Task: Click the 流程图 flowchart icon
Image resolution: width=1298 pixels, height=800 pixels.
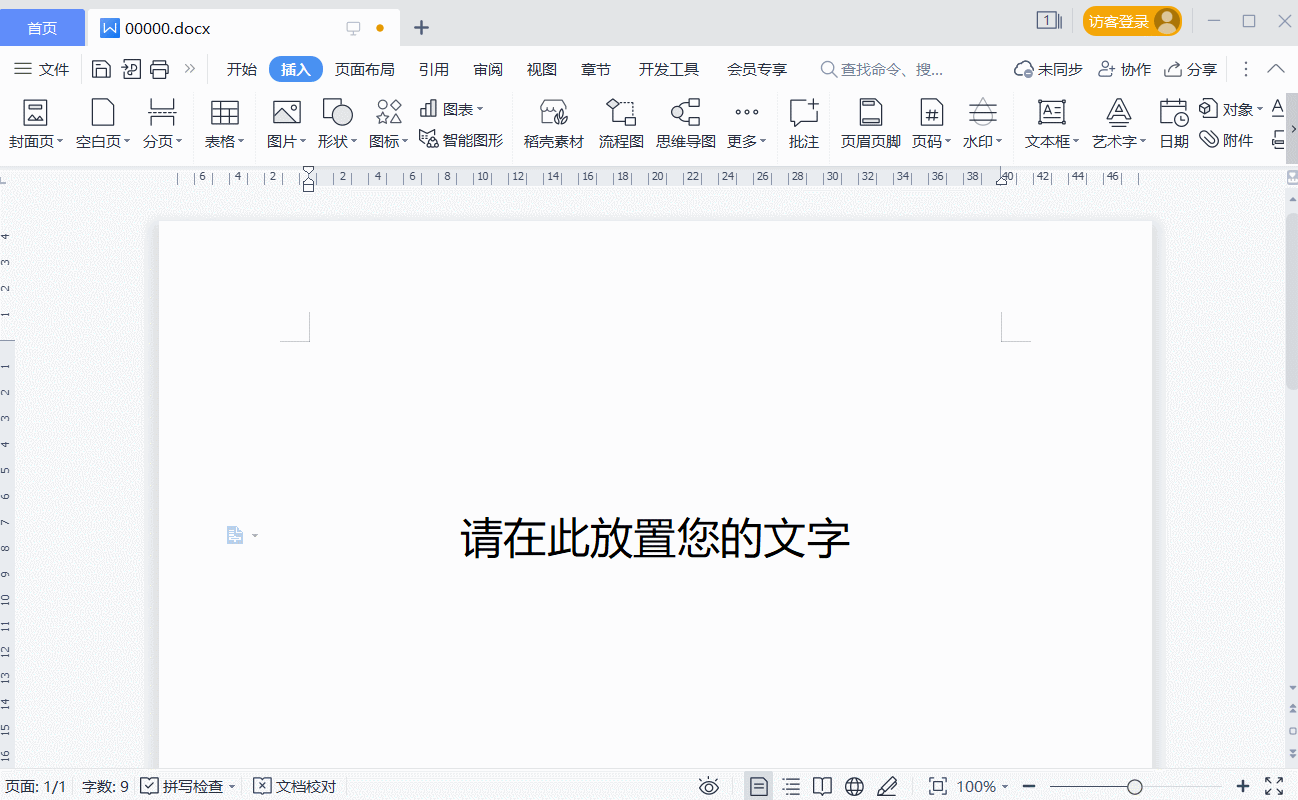Action: 621,112
